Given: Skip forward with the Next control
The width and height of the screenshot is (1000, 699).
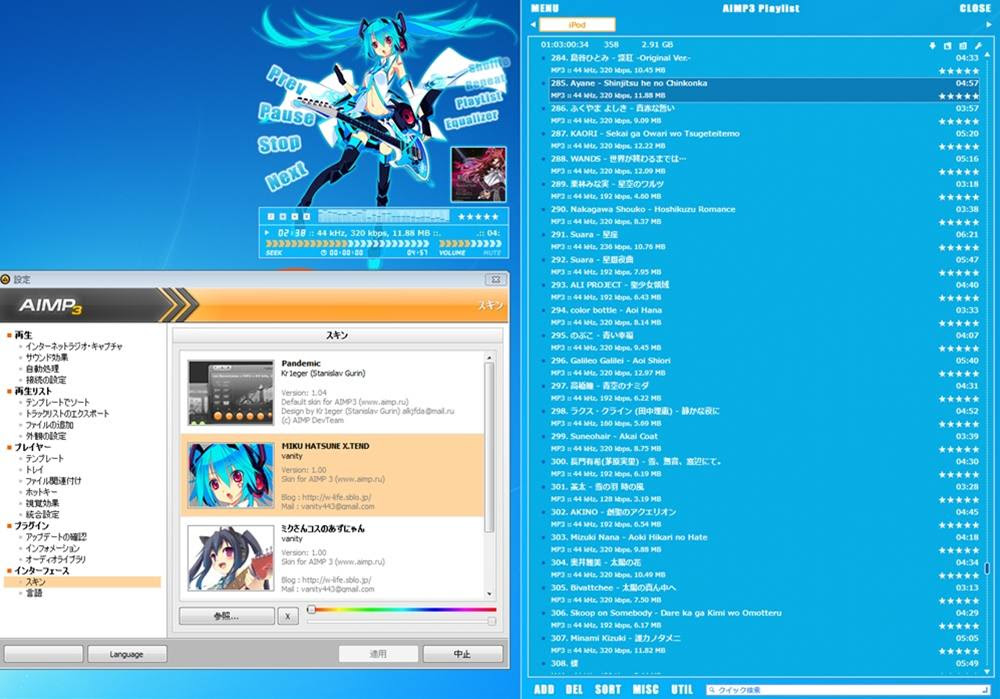Looking at the screenshot, I should tap(286, 176).
